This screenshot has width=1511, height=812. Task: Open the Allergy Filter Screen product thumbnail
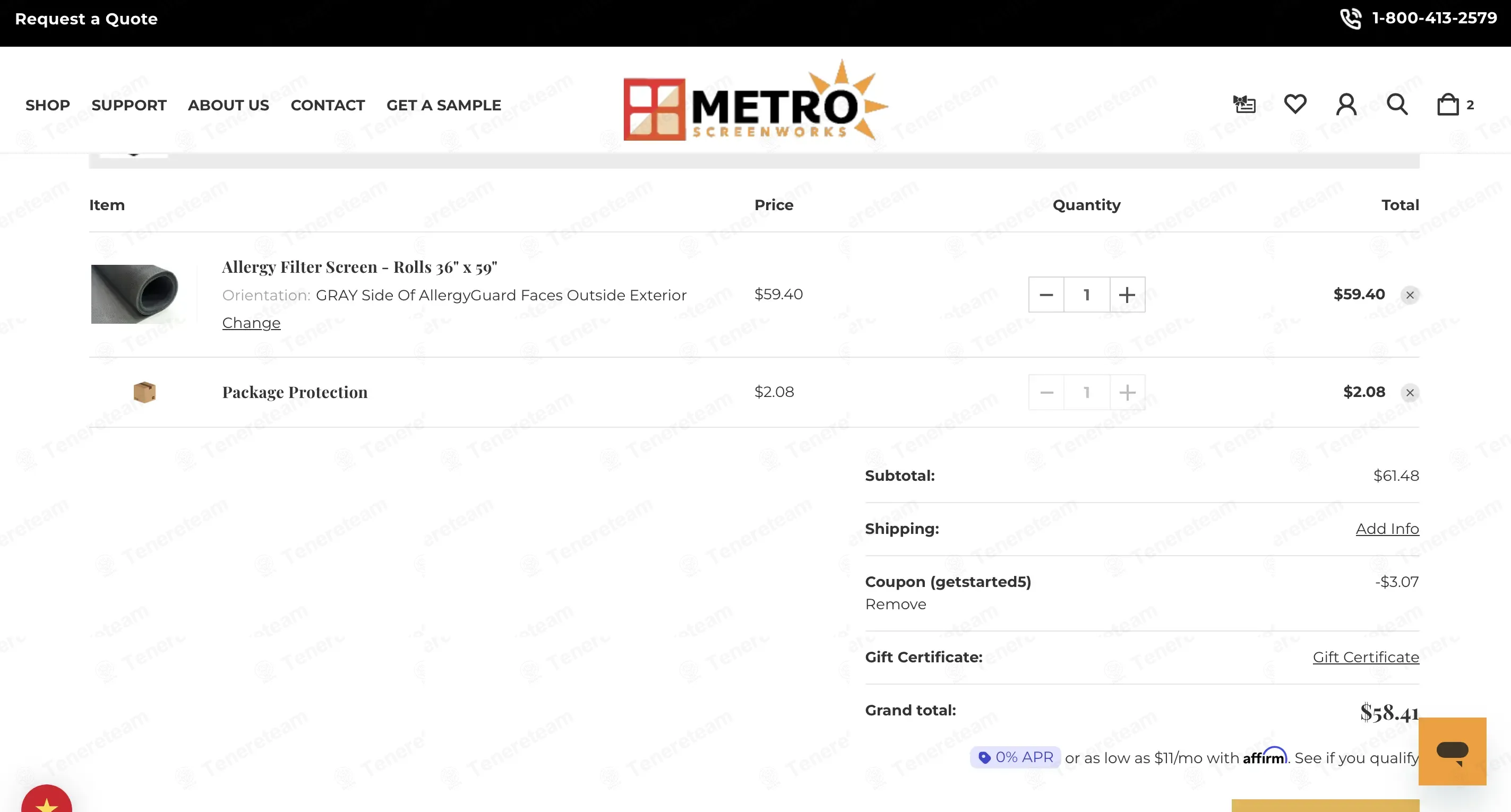pos(135,293)
